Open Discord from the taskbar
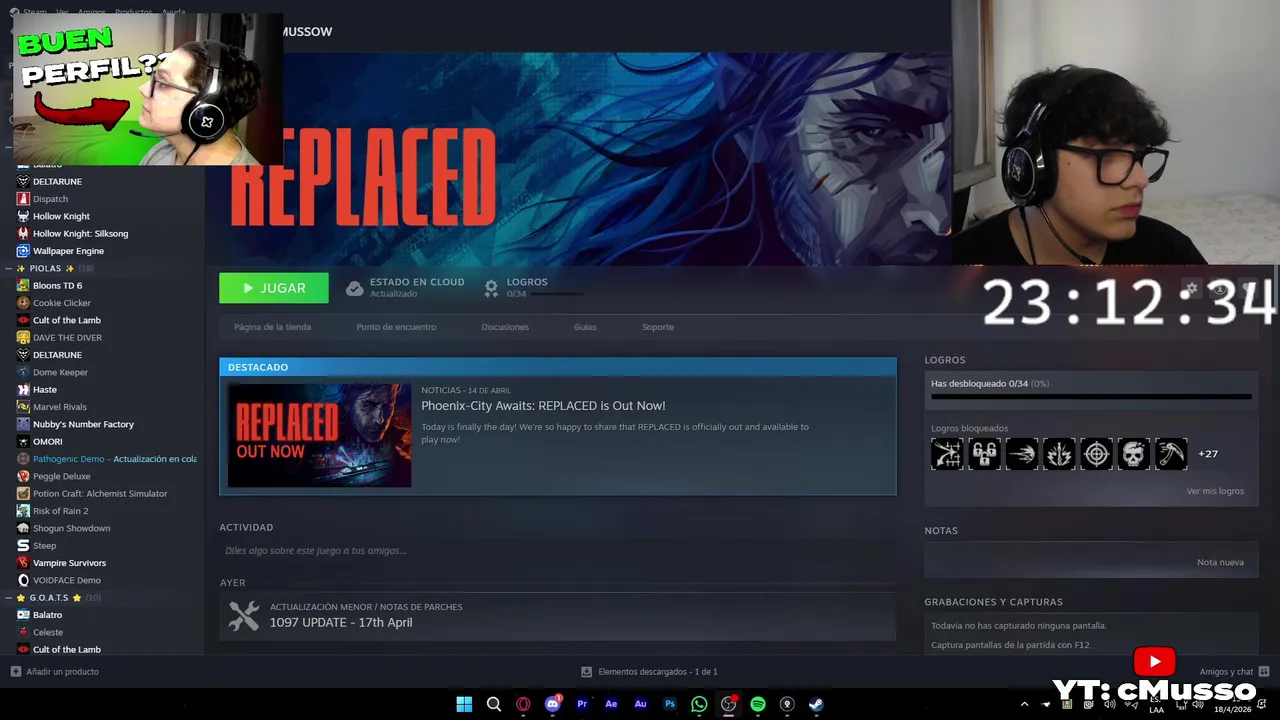 (x=552, y=704)
